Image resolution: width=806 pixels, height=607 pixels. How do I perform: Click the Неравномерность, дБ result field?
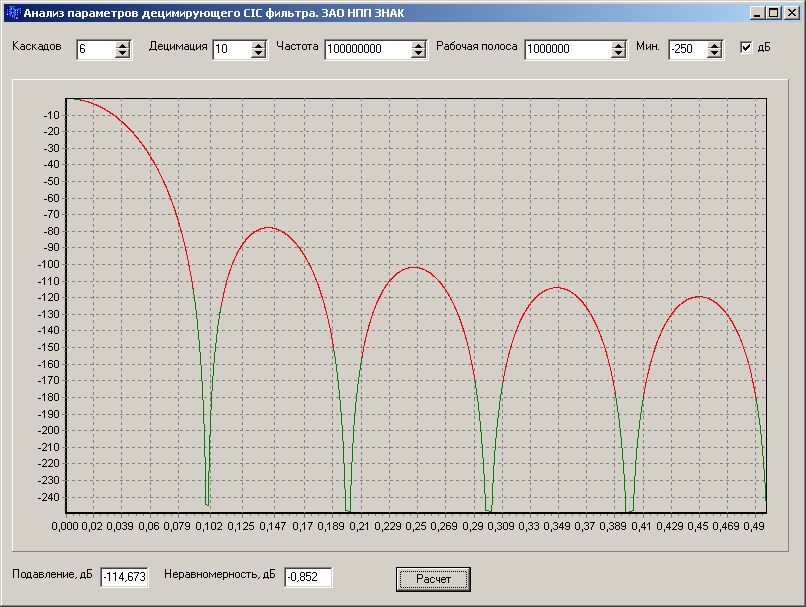point(307,577)
